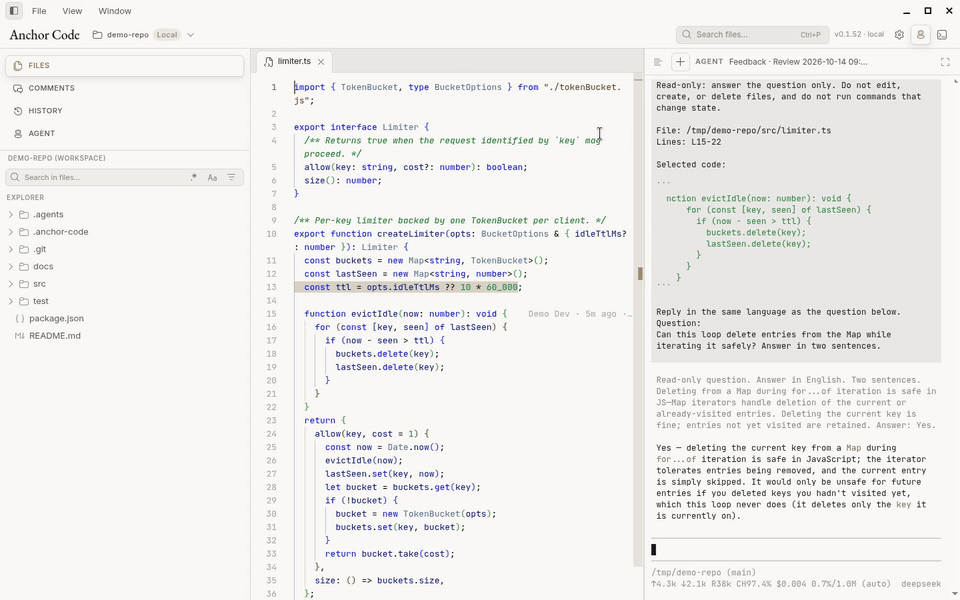The height and width of the screenshot is (600, 960).
Task: Open agent session list icon
Action: 658,62
